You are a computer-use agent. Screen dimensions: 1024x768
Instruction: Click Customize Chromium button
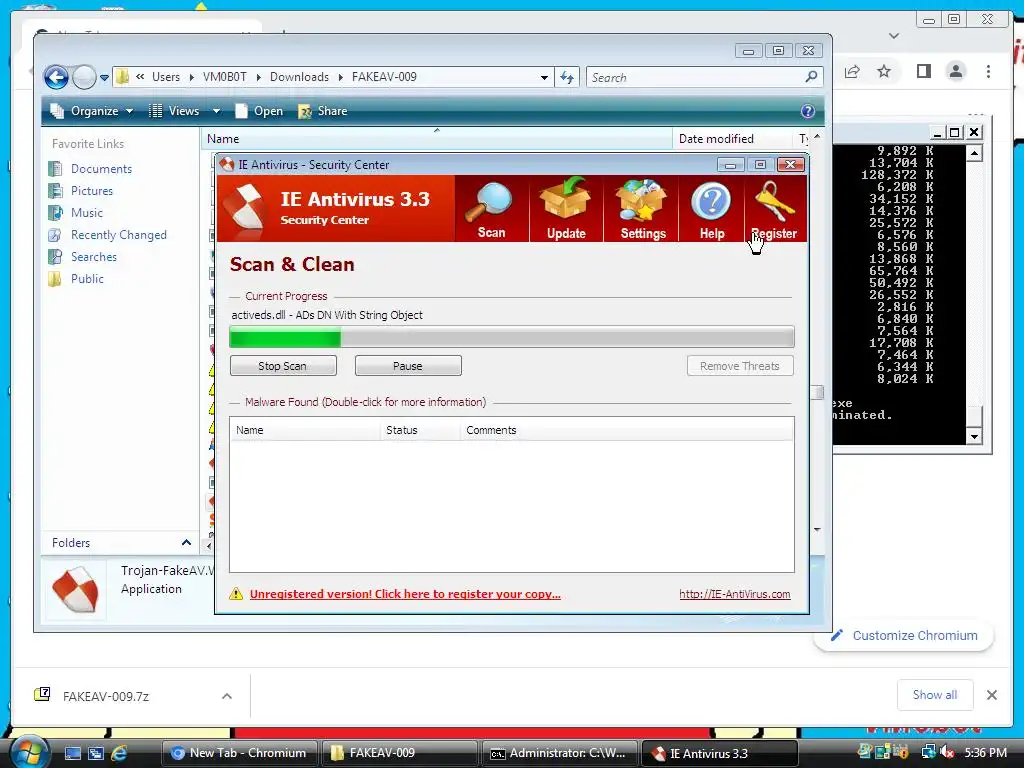904,635
